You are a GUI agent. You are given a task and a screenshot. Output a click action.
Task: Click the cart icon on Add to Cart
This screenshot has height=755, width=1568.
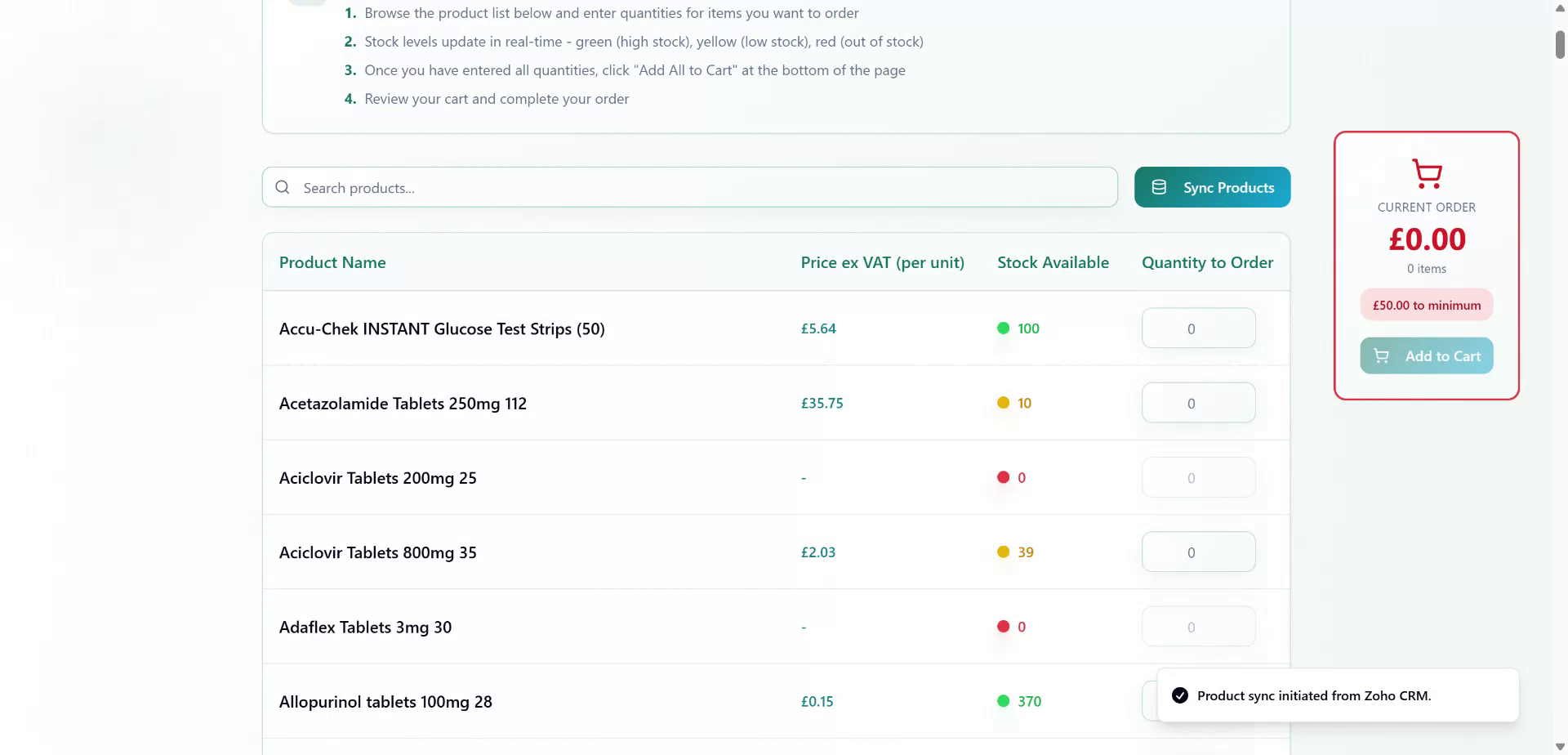click(1381, 356)
